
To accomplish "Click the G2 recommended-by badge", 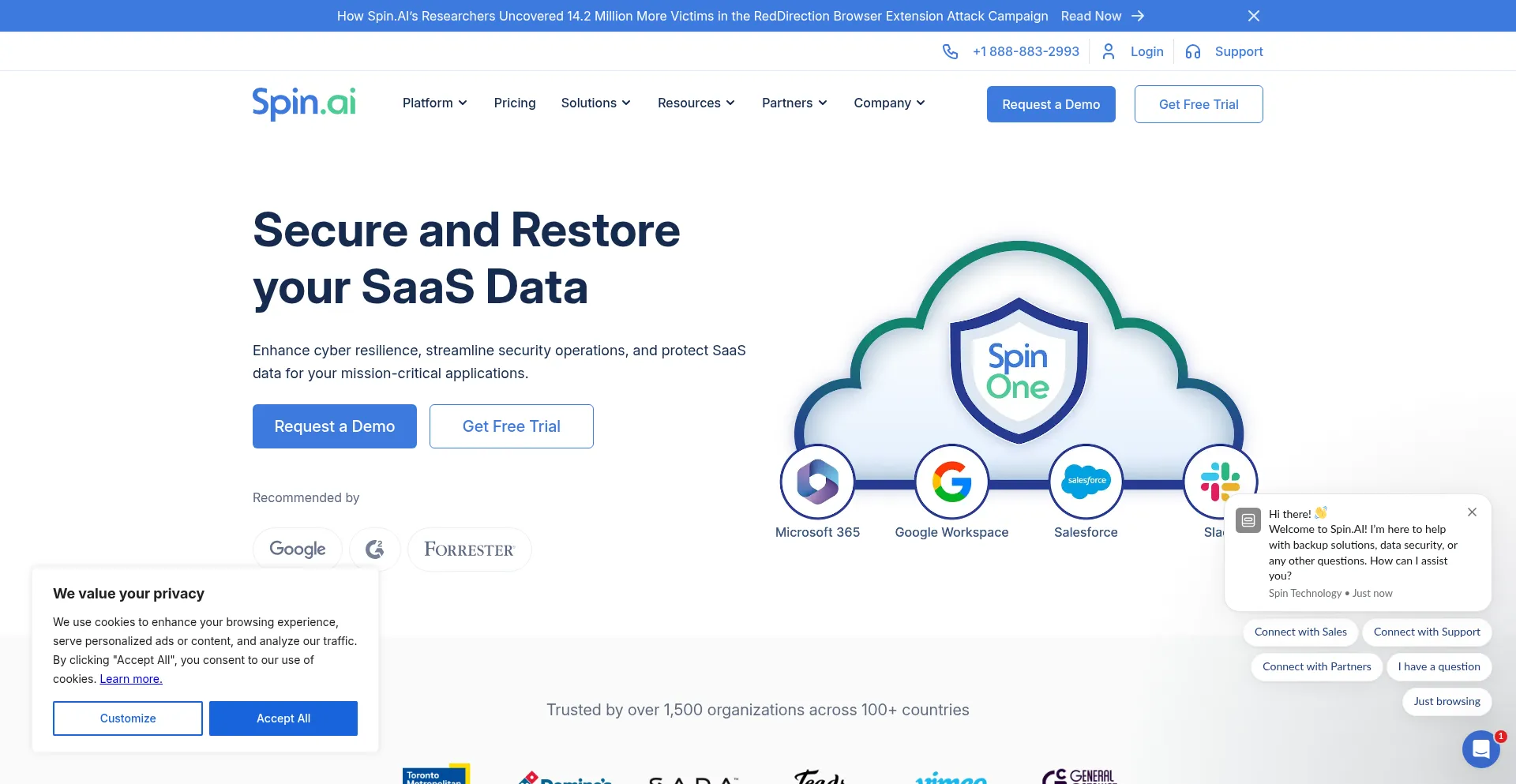I will coord(375,549).
